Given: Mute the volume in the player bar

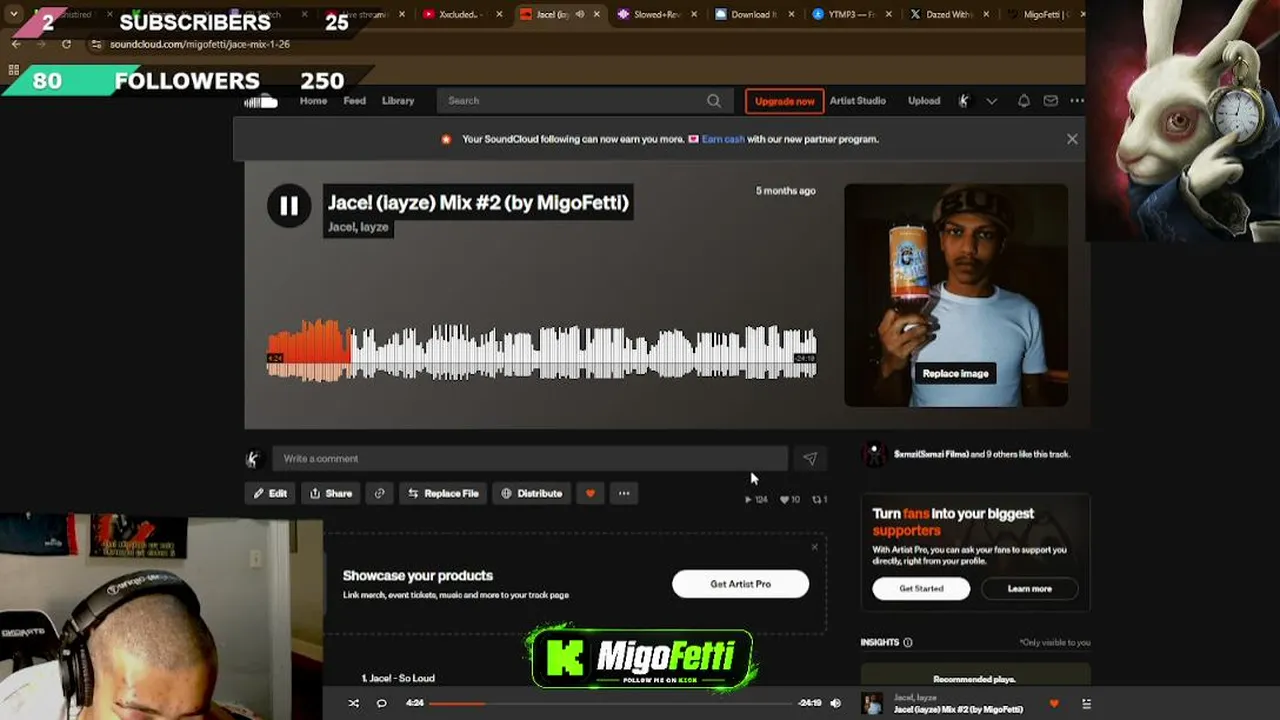Looking at the screenshot, I should 836,703.
